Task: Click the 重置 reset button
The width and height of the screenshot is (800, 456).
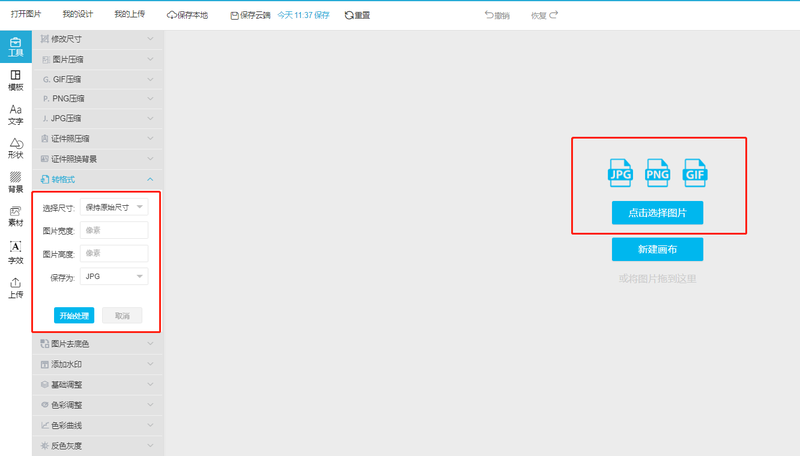Action: pos(357,15)
